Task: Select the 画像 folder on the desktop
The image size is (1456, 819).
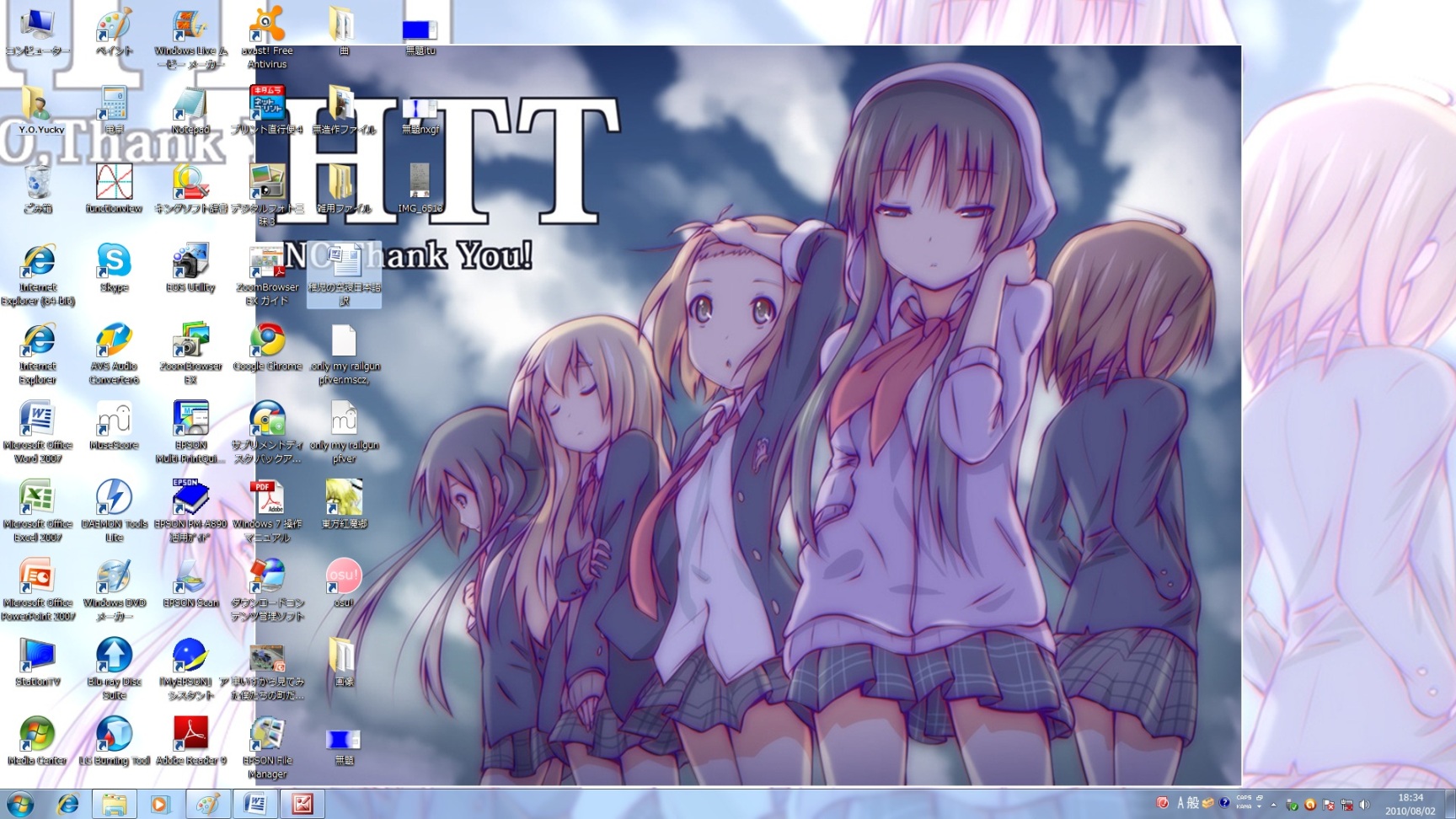Action: pos(344,662)
